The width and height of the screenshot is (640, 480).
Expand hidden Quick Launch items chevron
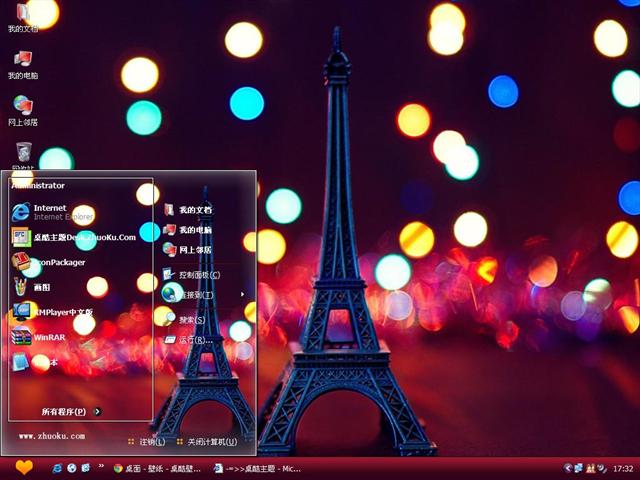[x=101, y=466]
